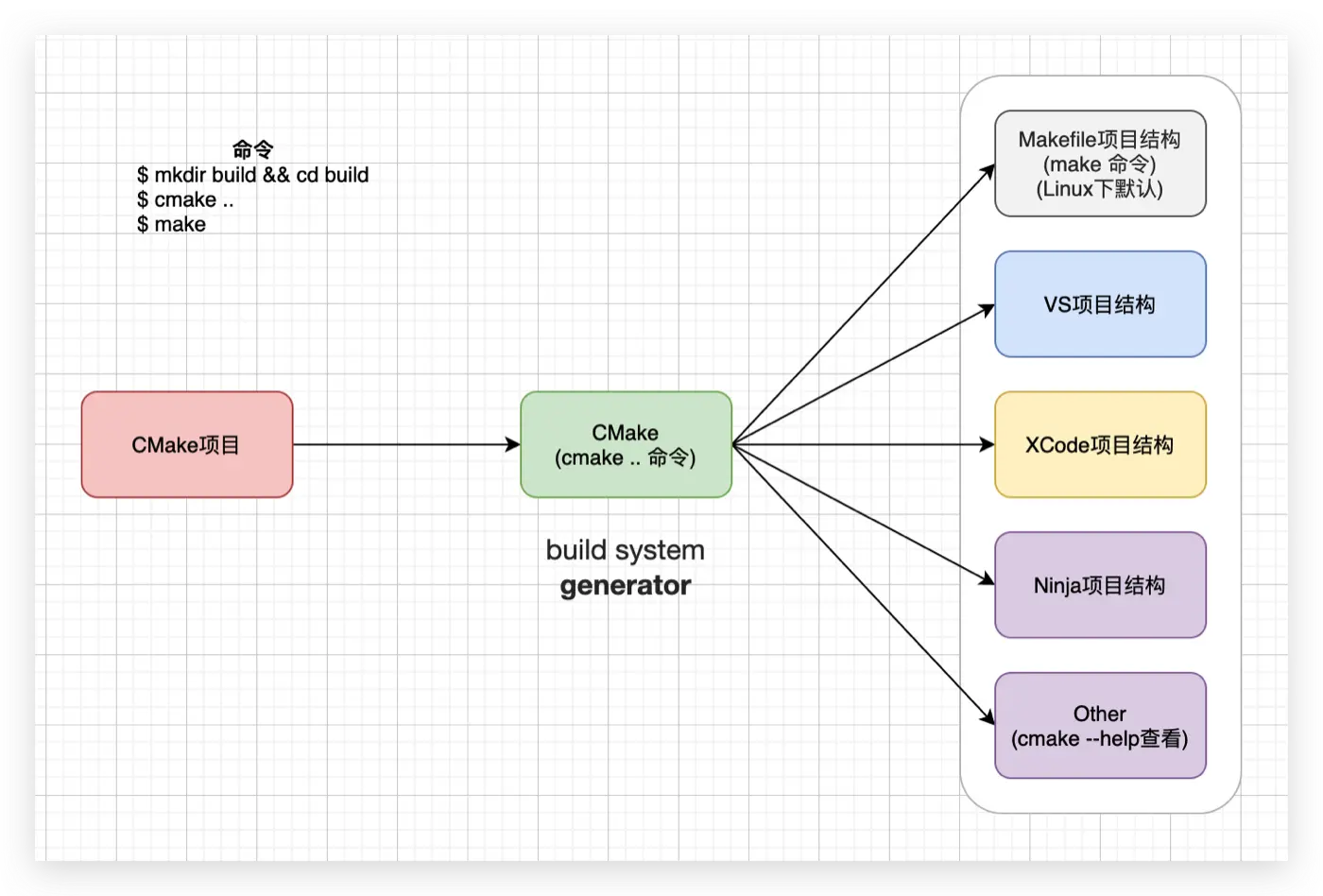Image resolution: width=1323 pixels, height=896 pixels.
Task: Click the '$ cmake ..' text line
Action: click(x=185, y=199)
